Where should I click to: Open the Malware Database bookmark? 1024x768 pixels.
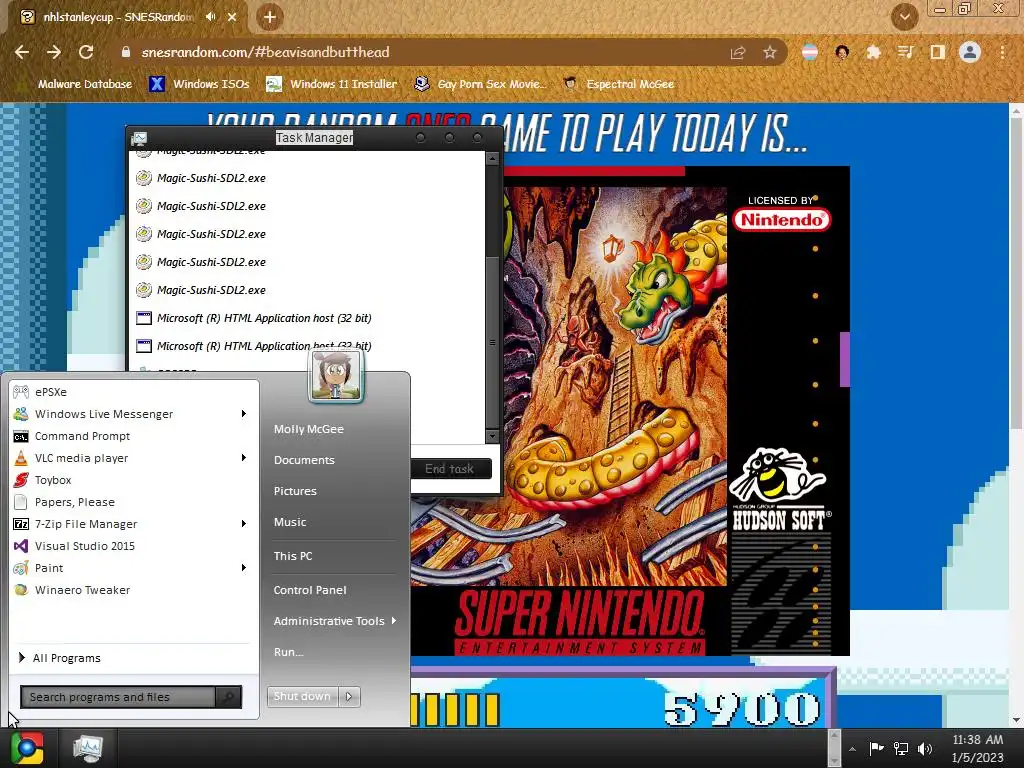[85, 84]
